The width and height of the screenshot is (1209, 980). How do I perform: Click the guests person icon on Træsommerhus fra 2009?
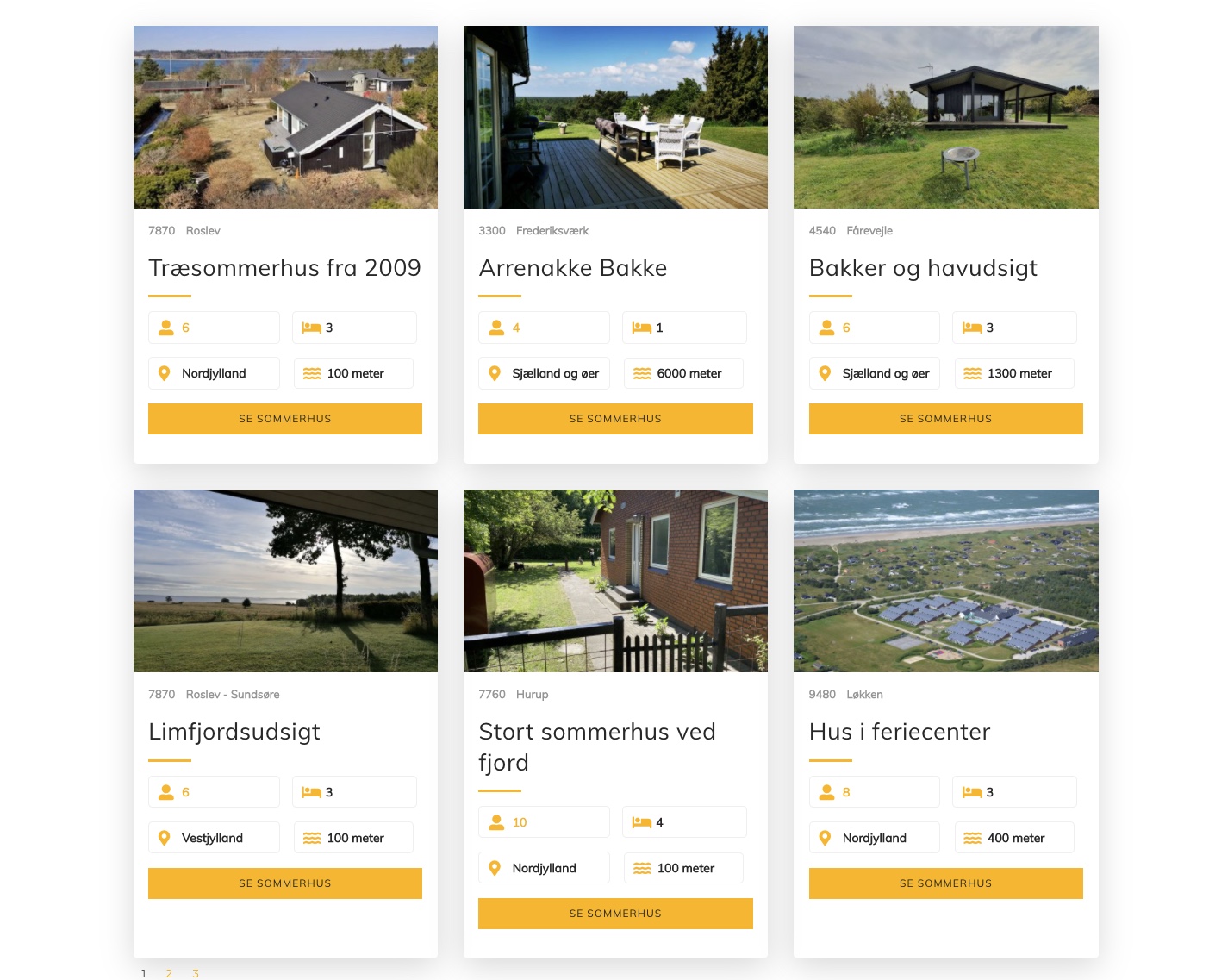coord(166,328)
